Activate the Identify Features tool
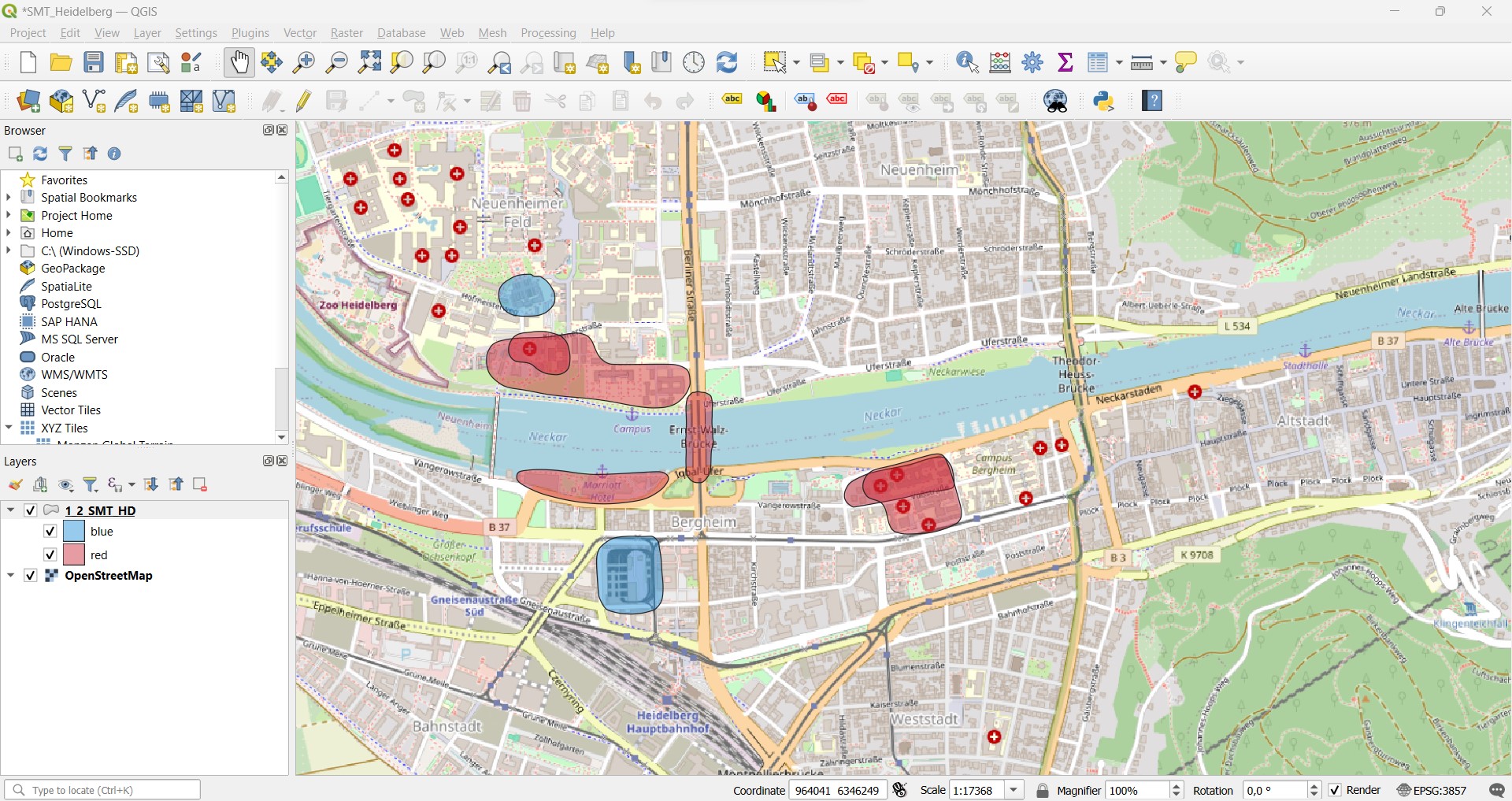The height and width of the screenshot is (801, 1512). (966, 61)
